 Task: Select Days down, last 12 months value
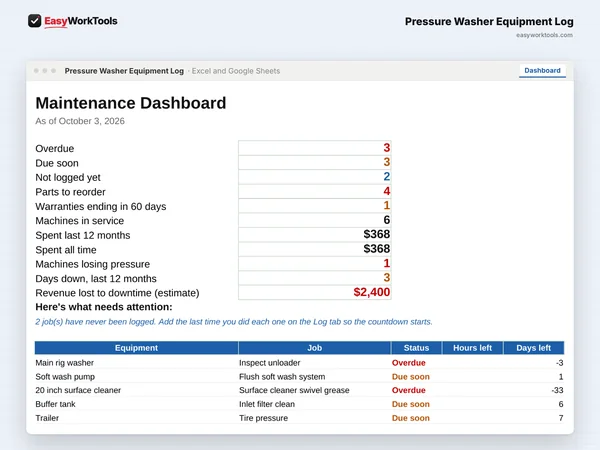[315, 278]
